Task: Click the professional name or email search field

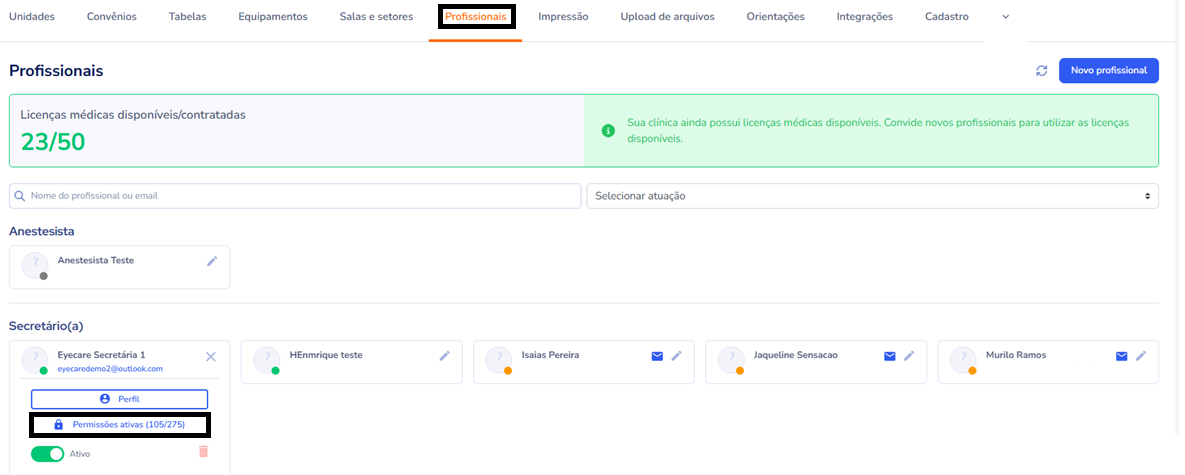Action: coord(295,196)
